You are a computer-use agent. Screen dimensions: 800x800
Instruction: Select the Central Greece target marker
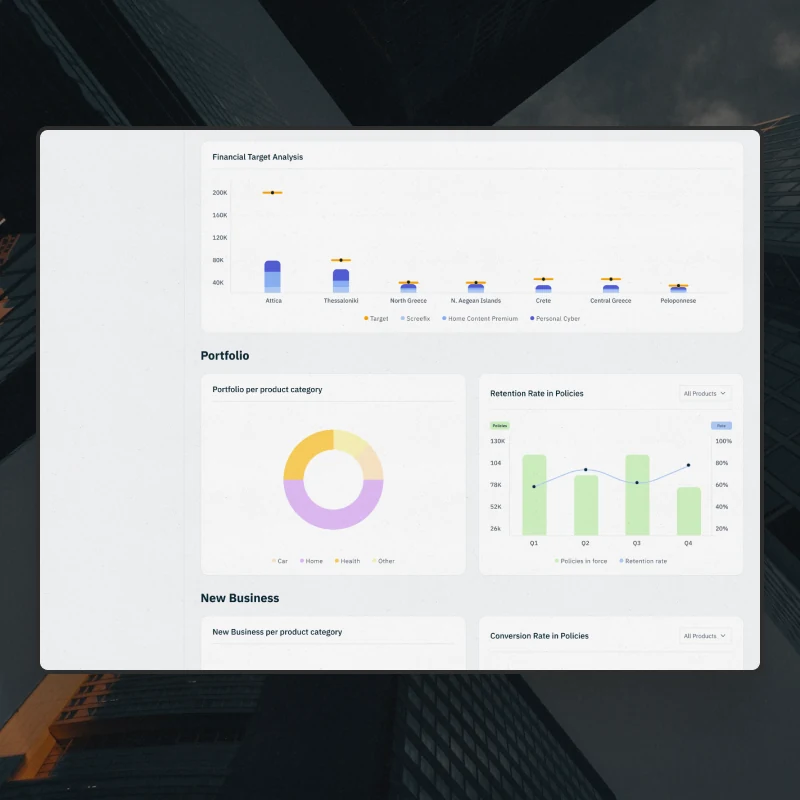(611, 279)
